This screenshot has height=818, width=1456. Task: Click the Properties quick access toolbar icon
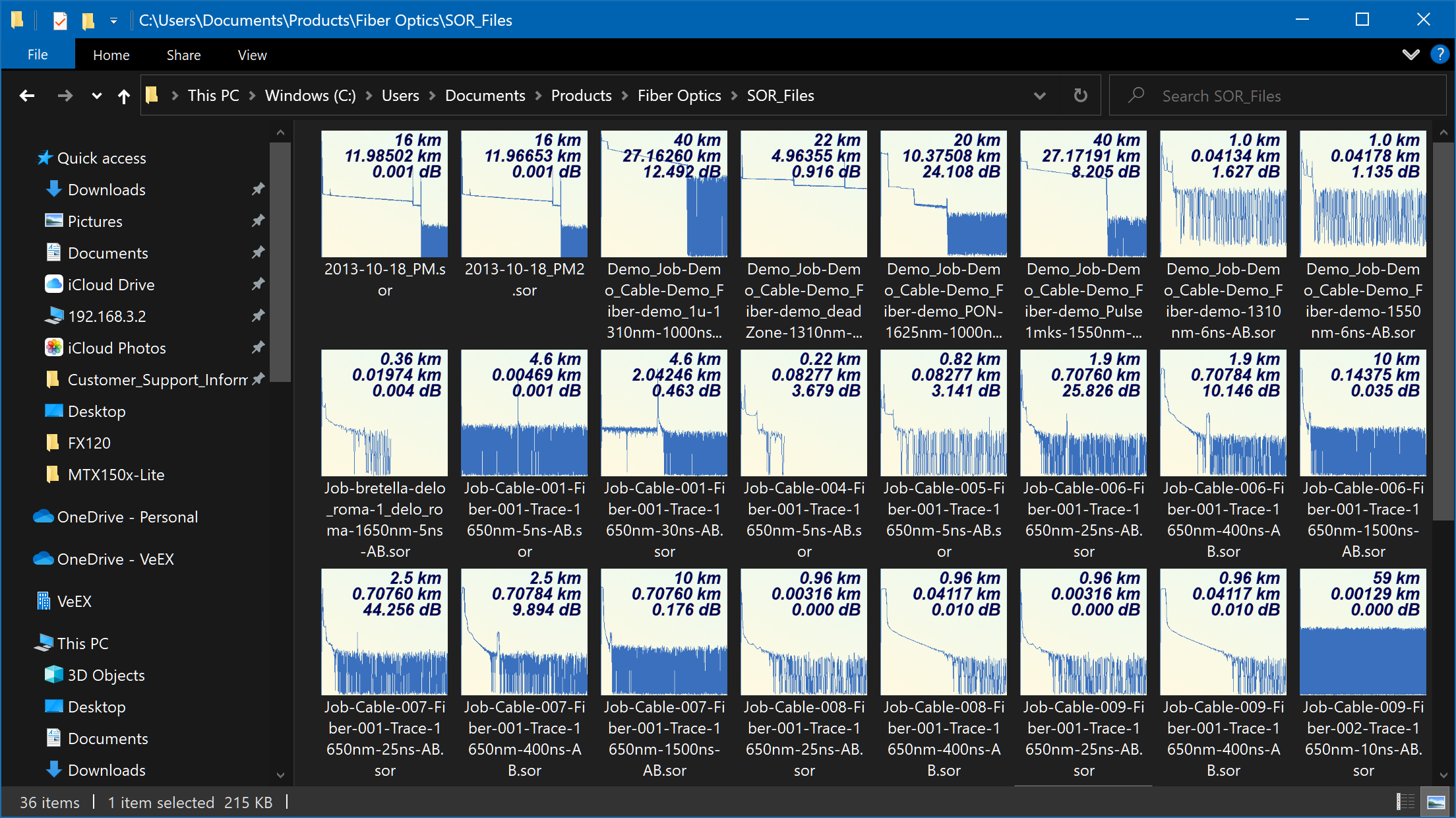coord(59,20)
